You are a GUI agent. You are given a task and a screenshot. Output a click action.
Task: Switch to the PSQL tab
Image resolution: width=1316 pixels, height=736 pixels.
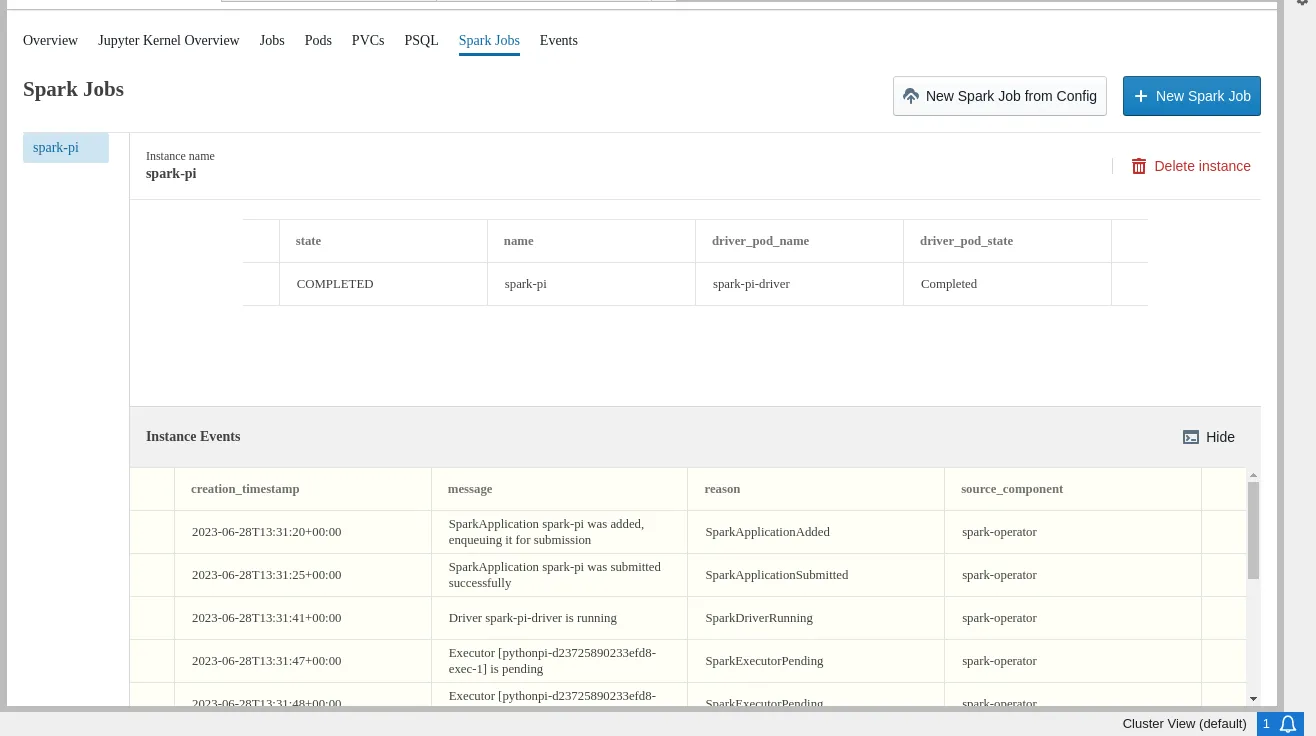tap(421, 41)
